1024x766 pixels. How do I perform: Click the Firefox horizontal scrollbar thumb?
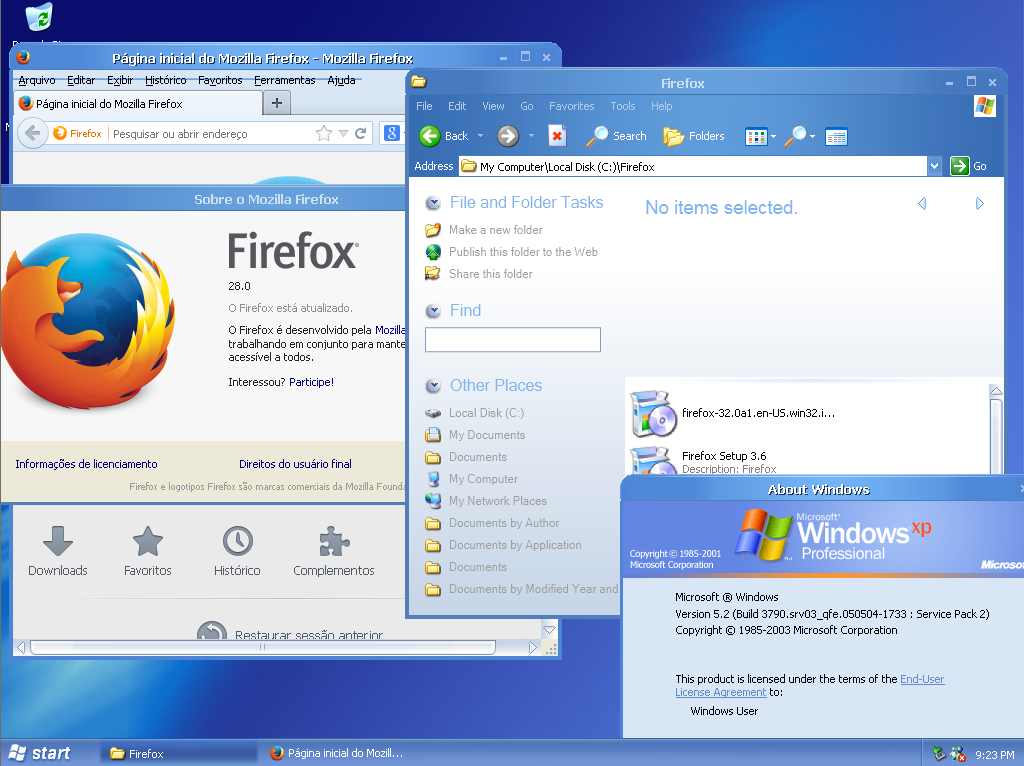[263, 647]
